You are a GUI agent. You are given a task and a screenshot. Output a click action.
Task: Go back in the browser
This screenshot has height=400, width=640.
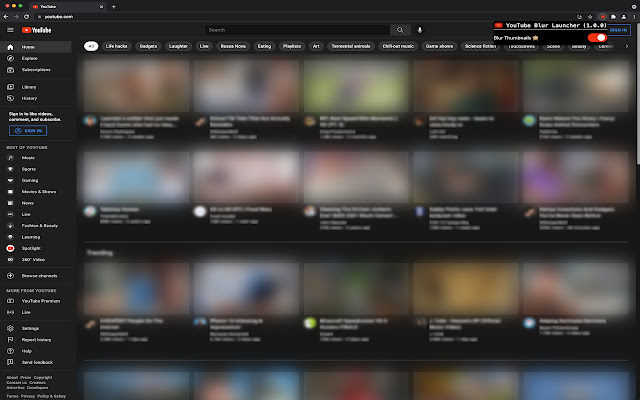6,17
